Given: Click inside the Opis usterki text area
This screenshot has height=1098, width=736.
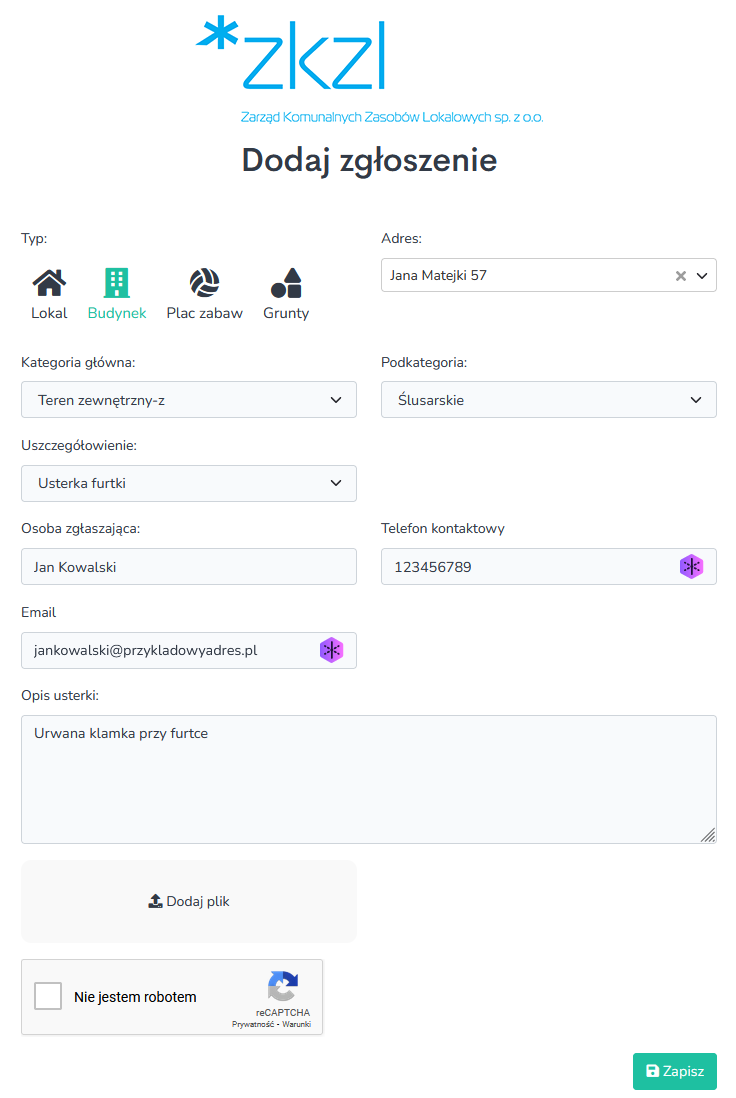Looking at the screenshot, I should point(368,780).
